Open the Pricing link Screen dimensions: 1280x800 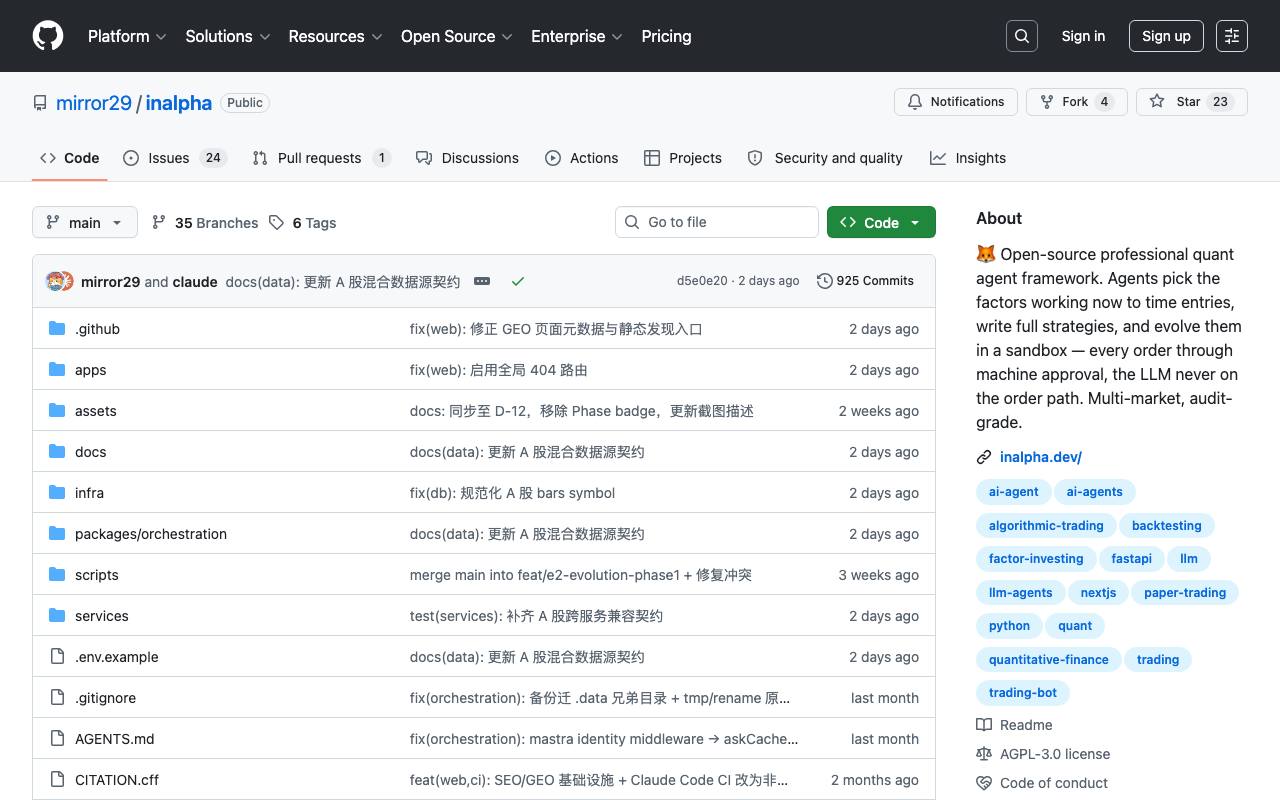[x=666, y=36]
